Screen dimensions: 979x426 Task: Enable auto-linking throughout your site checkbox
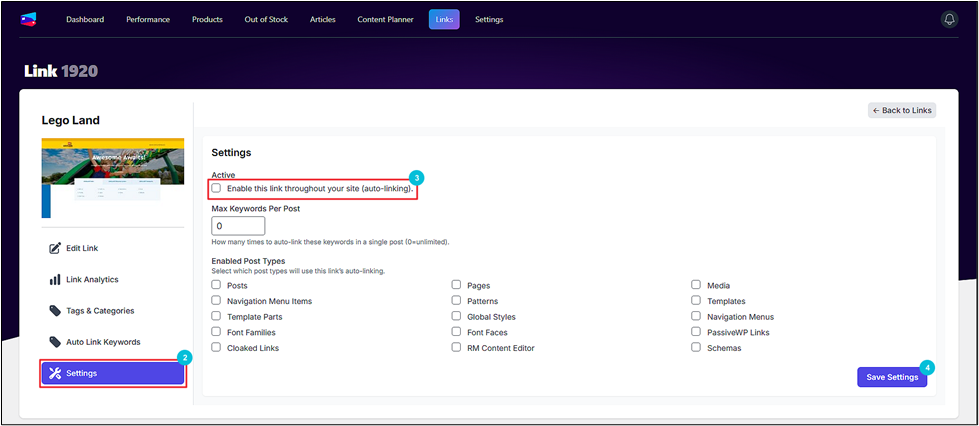tap(216, 188)
